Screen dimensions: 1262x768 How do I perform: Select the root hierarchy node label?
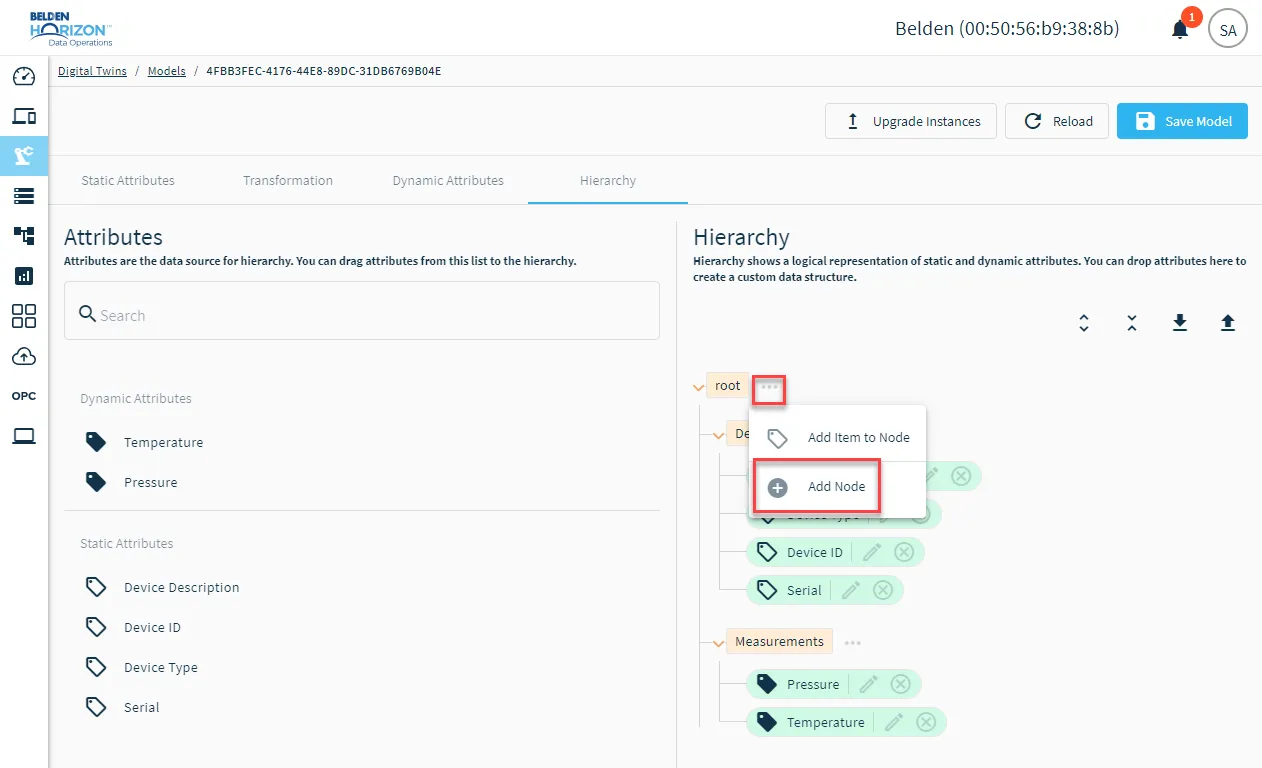728,386
